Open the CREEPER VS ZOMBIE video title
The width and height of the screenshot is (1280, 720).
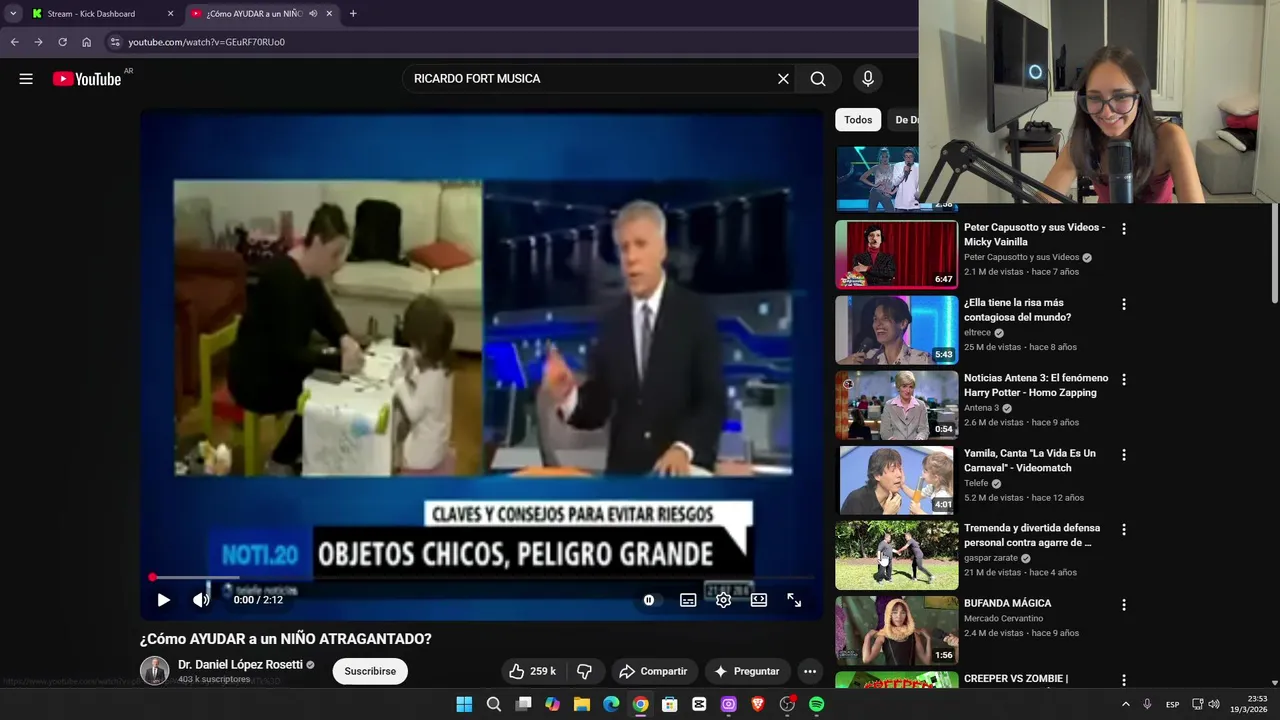point(1016,679)
